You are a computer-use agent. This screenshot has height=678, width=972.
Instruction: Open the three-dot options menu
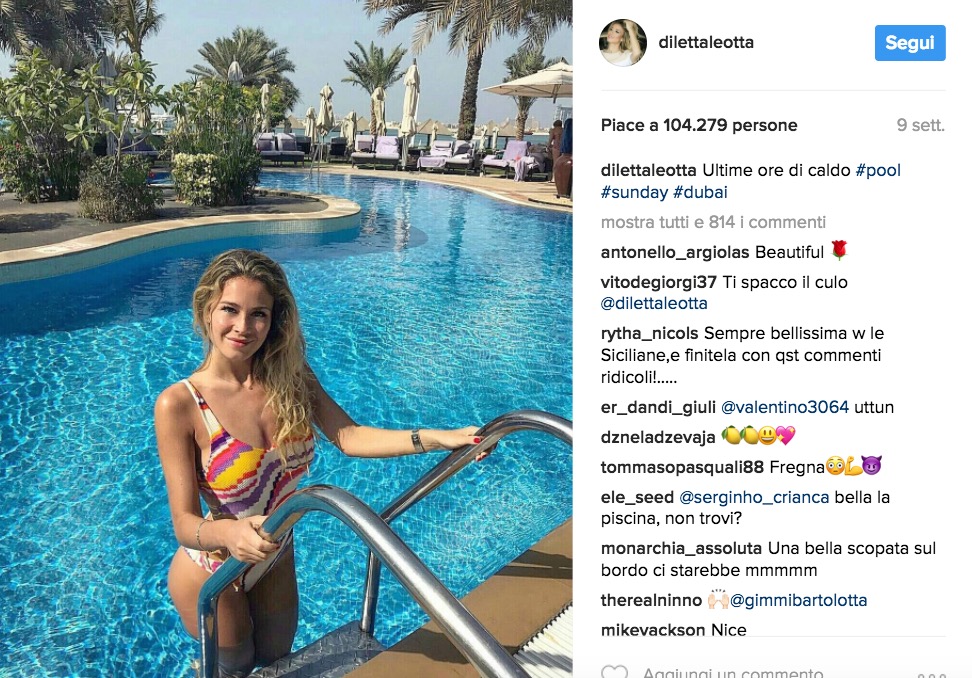click(x=932, y=675)
